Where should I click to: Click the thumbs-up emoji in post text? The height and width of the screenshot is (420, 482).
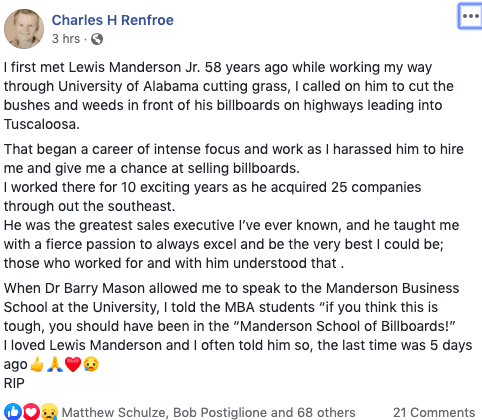pyautogui.click(x=37, y=364)
